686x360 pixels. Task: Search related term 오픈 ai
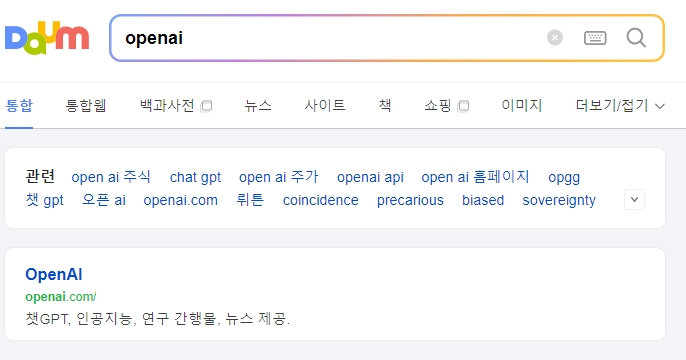[104, 200]
